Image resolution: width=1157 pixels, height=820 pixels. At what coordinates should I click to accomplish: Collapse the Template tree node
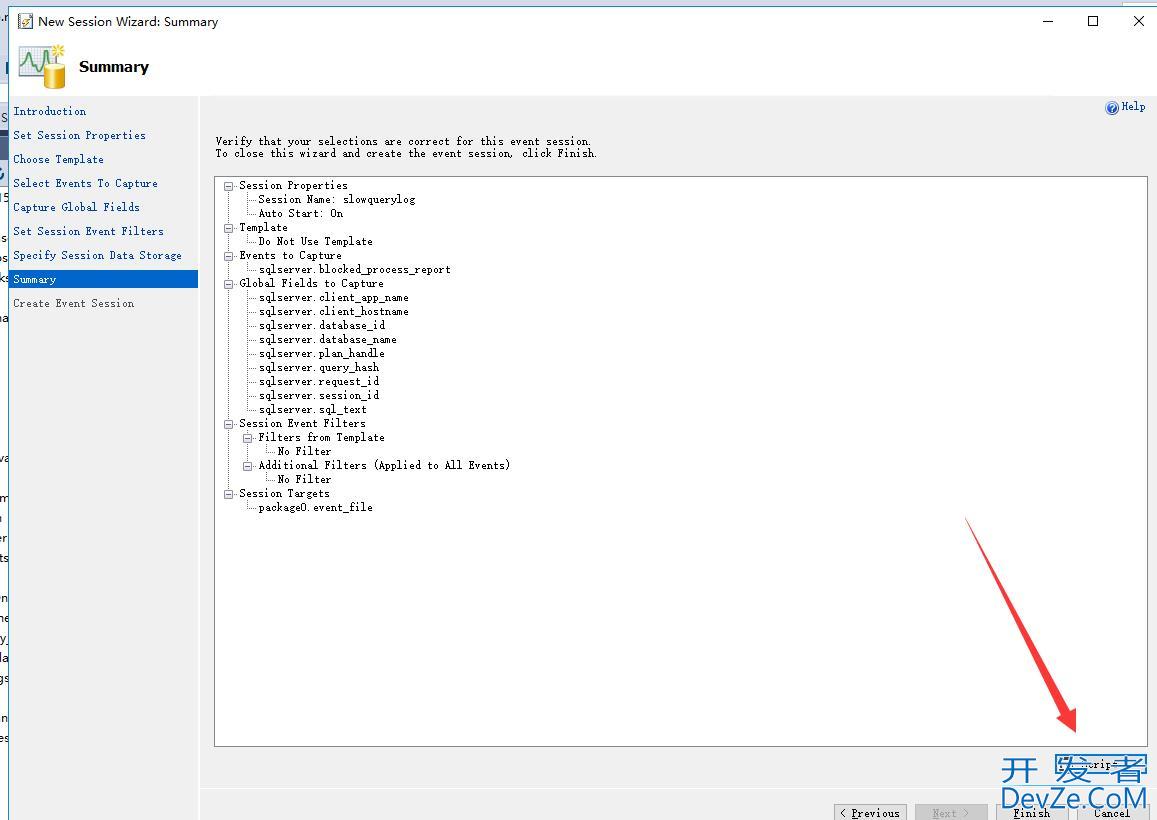(229, 228)
